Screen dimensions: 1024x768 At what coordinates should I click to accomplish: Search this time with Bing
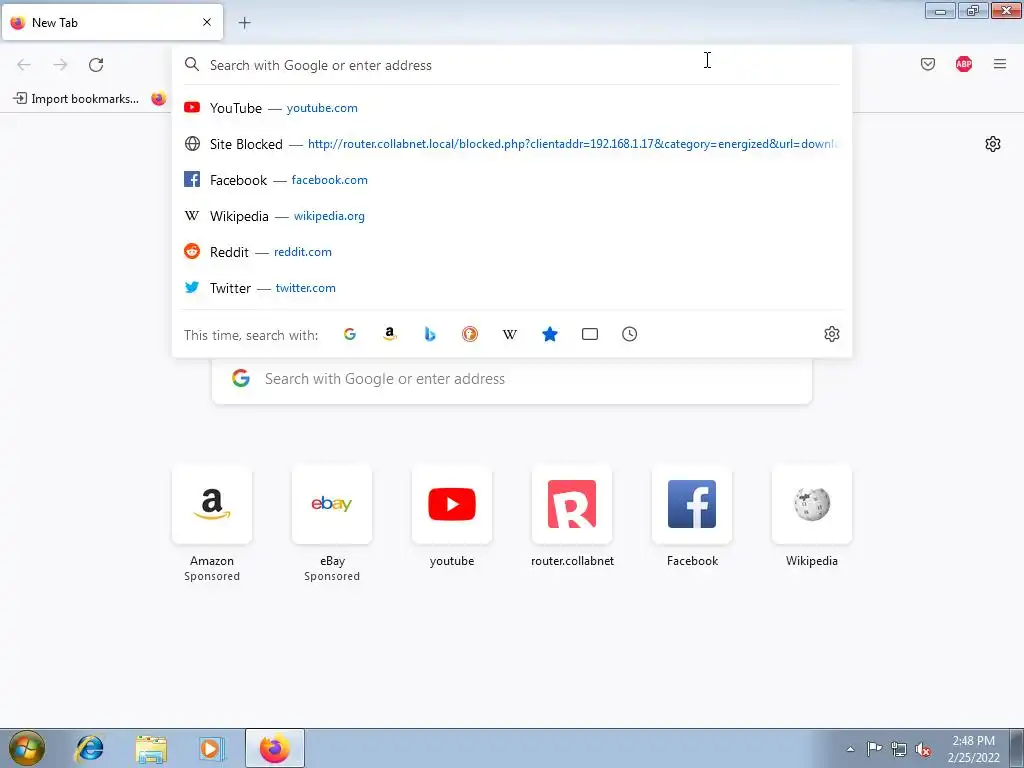[x=430, y=334]
